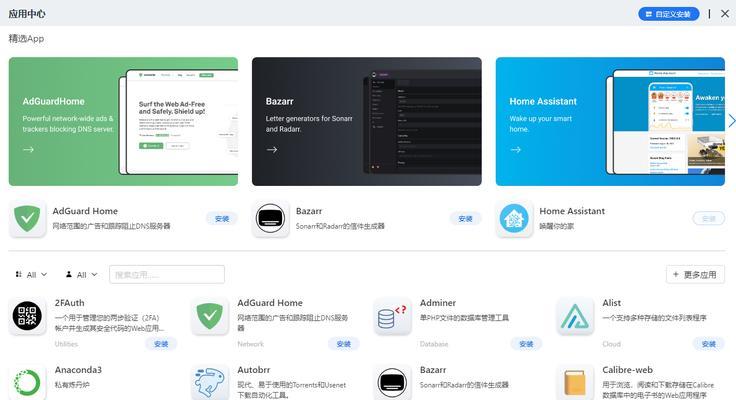The width and height of the screenshot is (736, 400).
Task: Click arrow on AdGuardHome banner
Action: coord(28,149)
